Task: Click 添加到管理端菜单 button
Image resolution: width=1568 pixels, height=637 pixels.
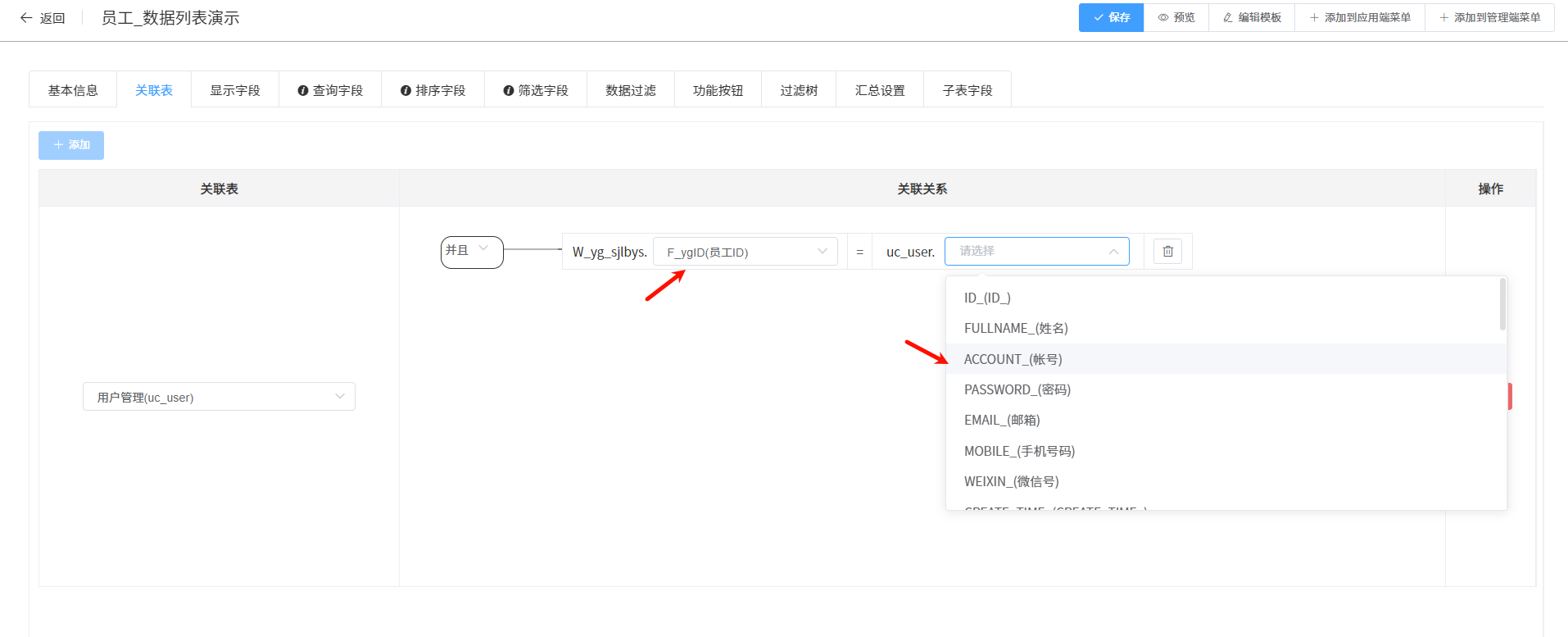Action: pyautogui.click(x=1490, y=17)
